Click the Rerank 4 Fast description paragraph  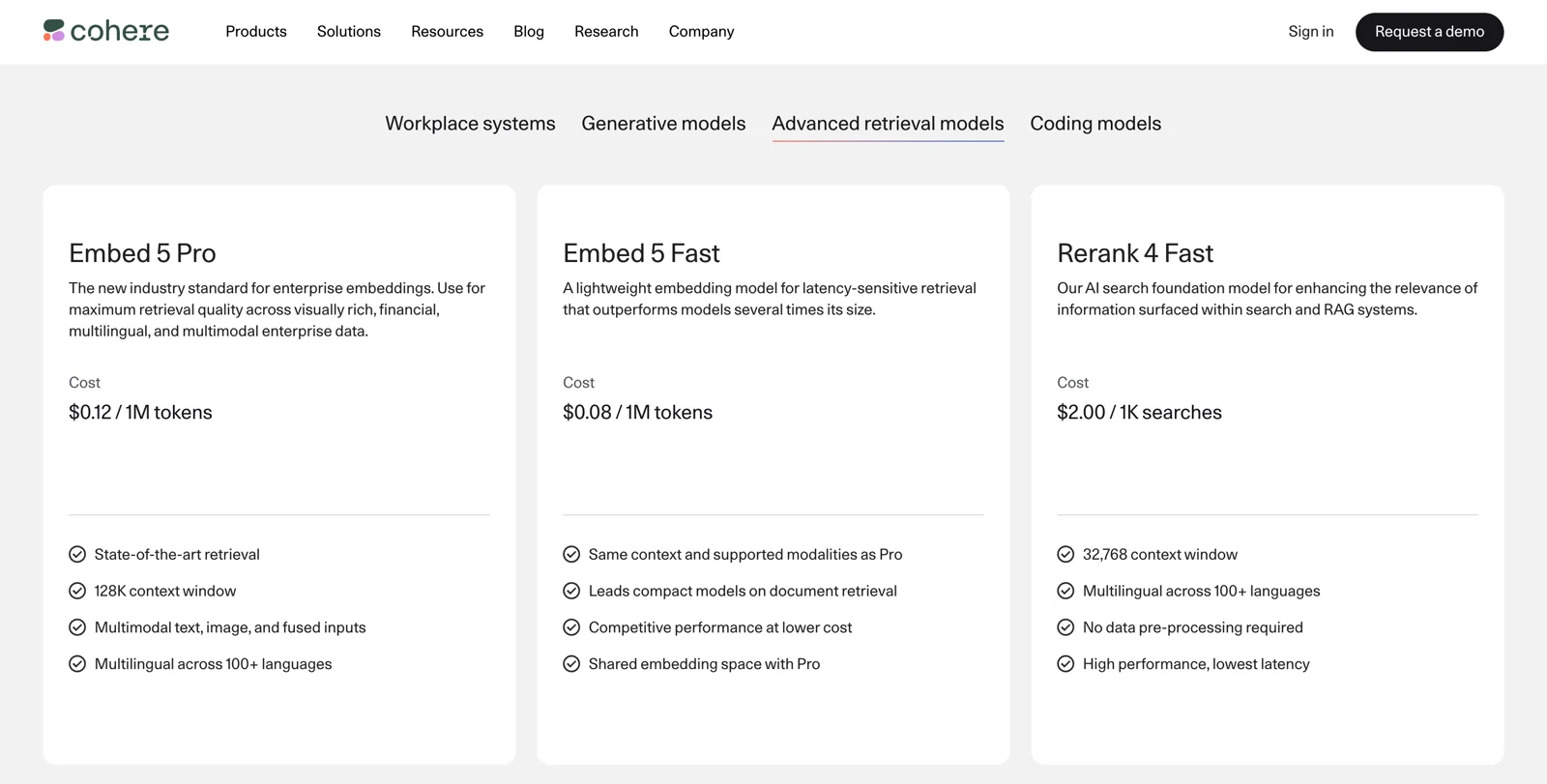tap(1268, 299)
